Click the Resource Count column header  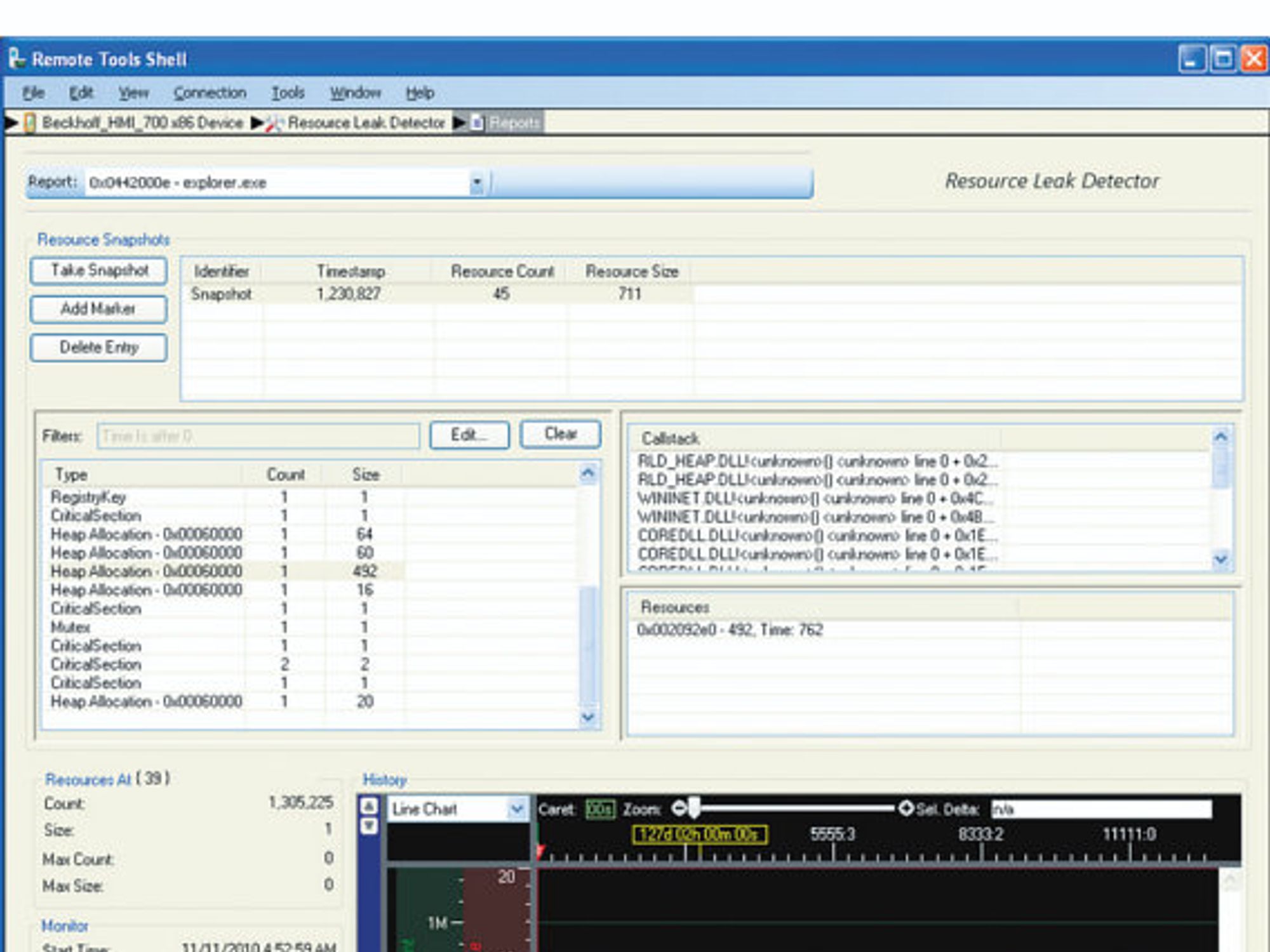click(x=502, y=272)
